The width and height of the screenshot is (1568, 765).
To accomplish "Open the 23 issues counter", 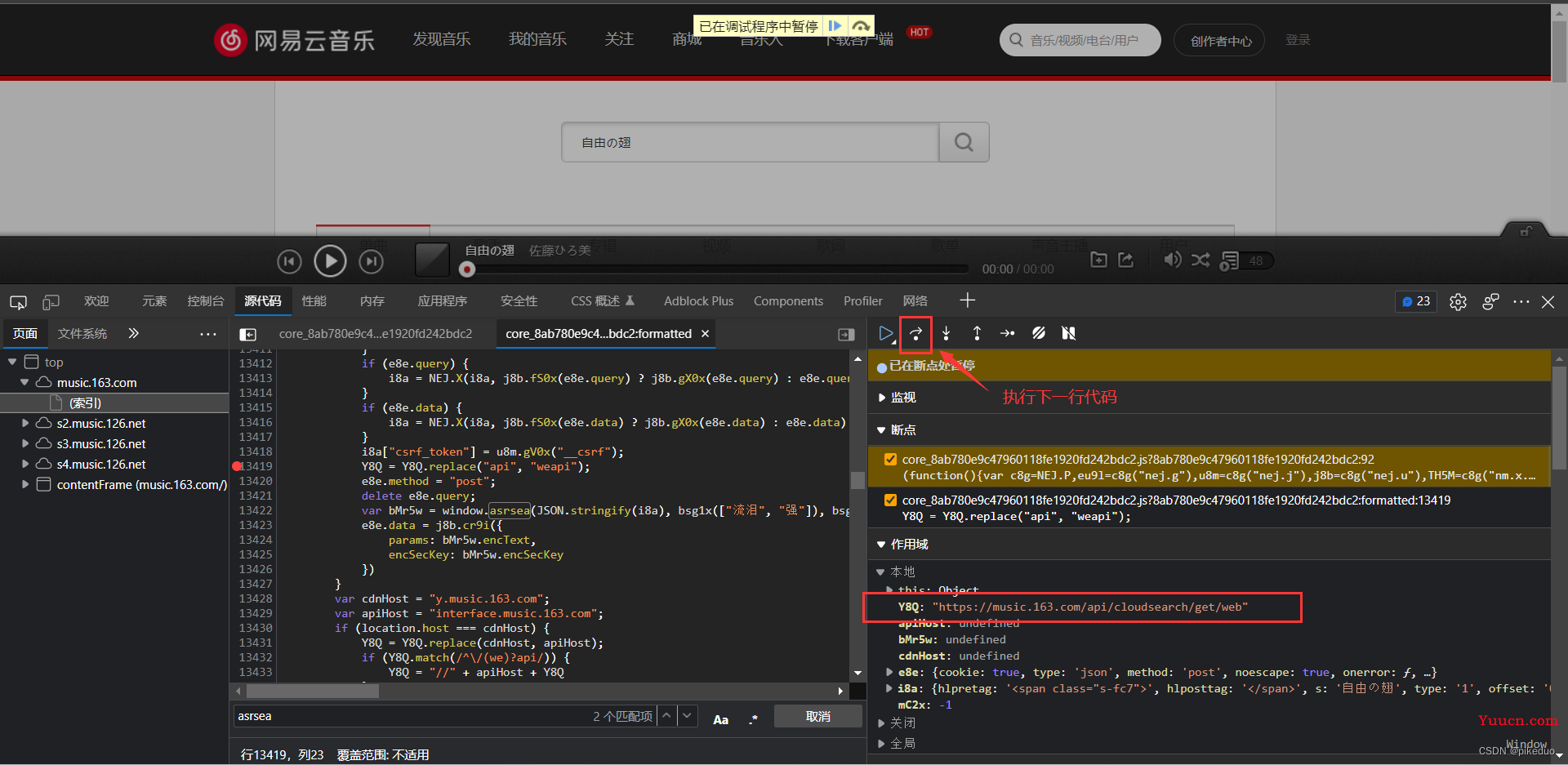I will 1416,301.
